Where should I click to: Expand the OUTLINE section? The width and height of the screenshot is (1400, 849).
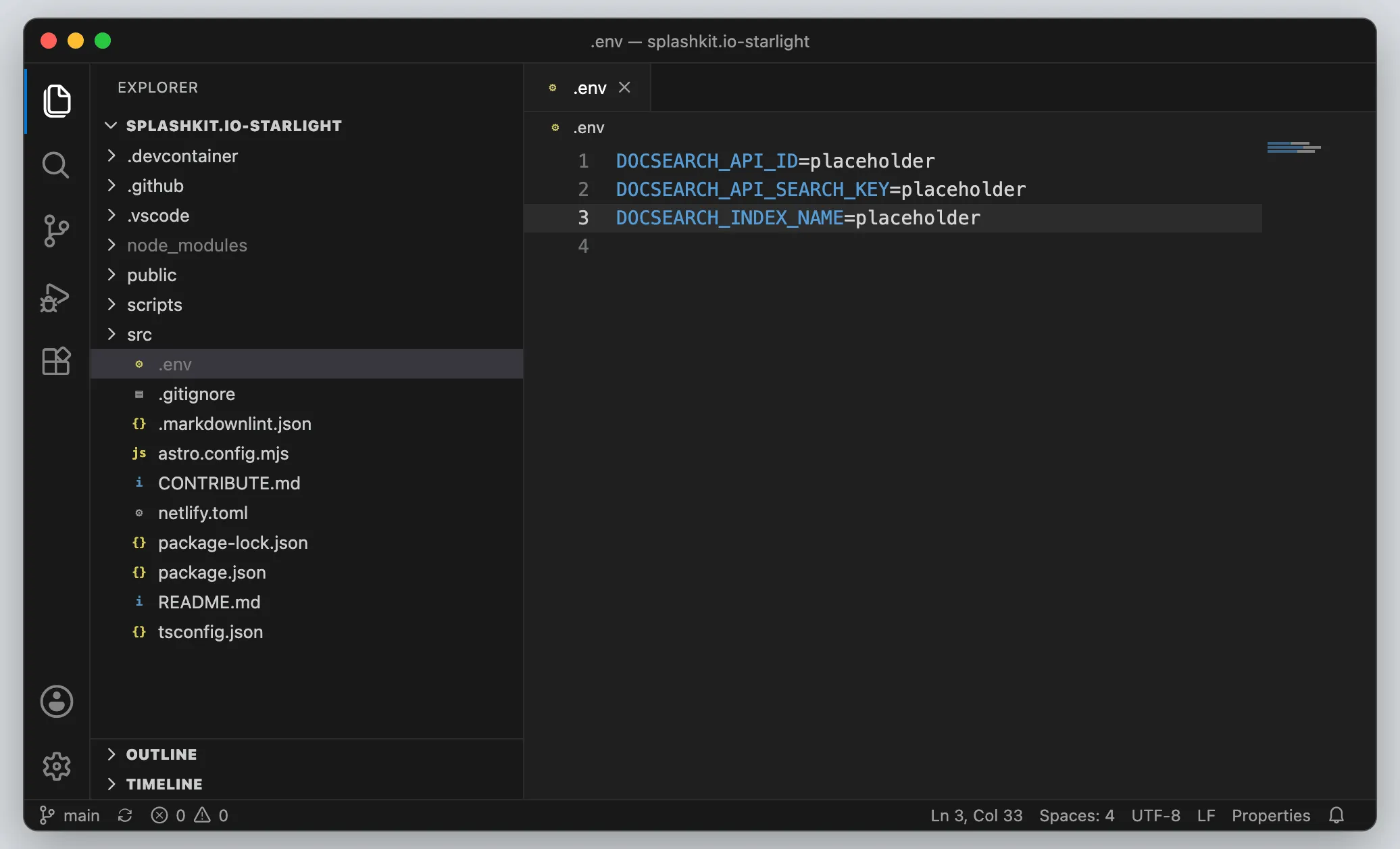pyautogui.click(x=307, y=754)
